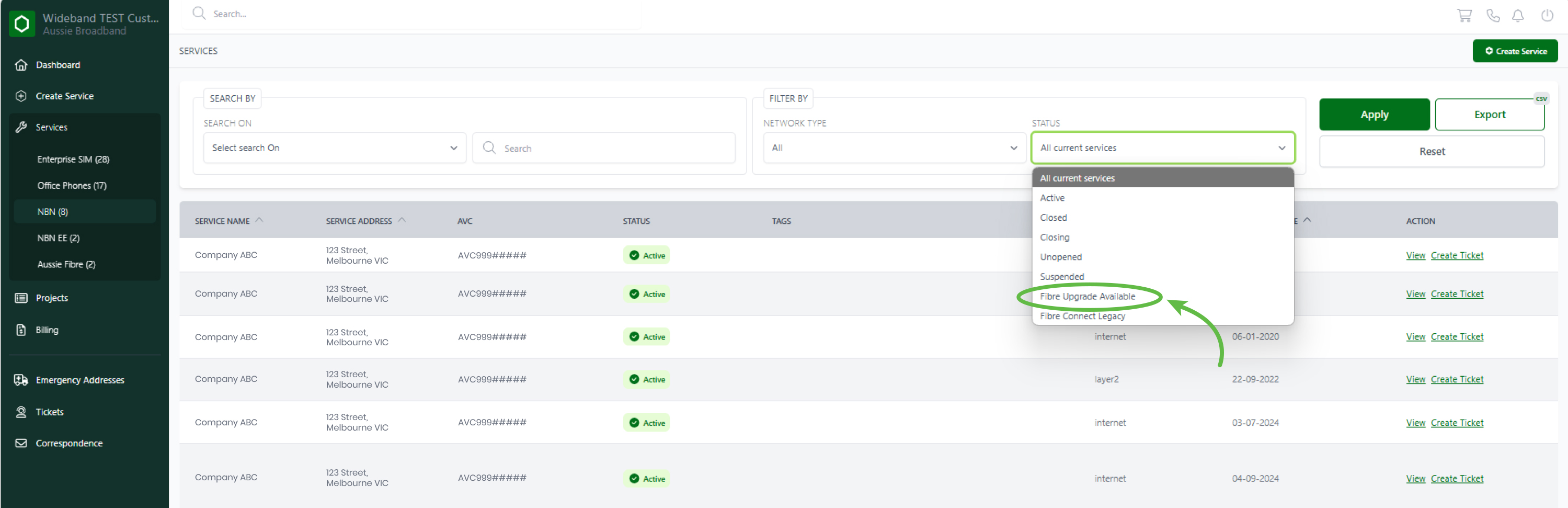Click the Export CSV button
The height and width of the screenshot is (508, 1568).
coord(1489,115)
